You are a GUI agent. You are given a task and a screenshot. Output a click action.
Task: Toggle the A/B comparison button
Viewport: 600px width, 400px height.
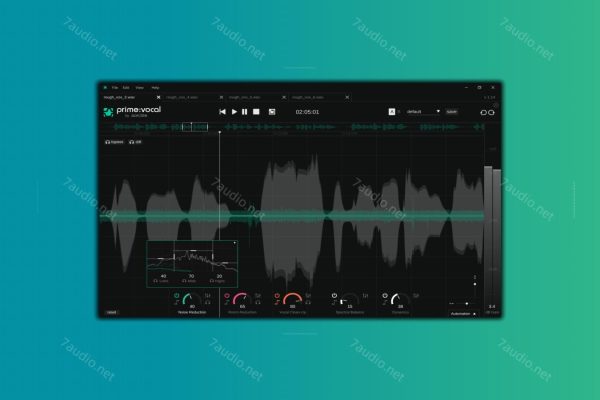click(x=392, y=112)
